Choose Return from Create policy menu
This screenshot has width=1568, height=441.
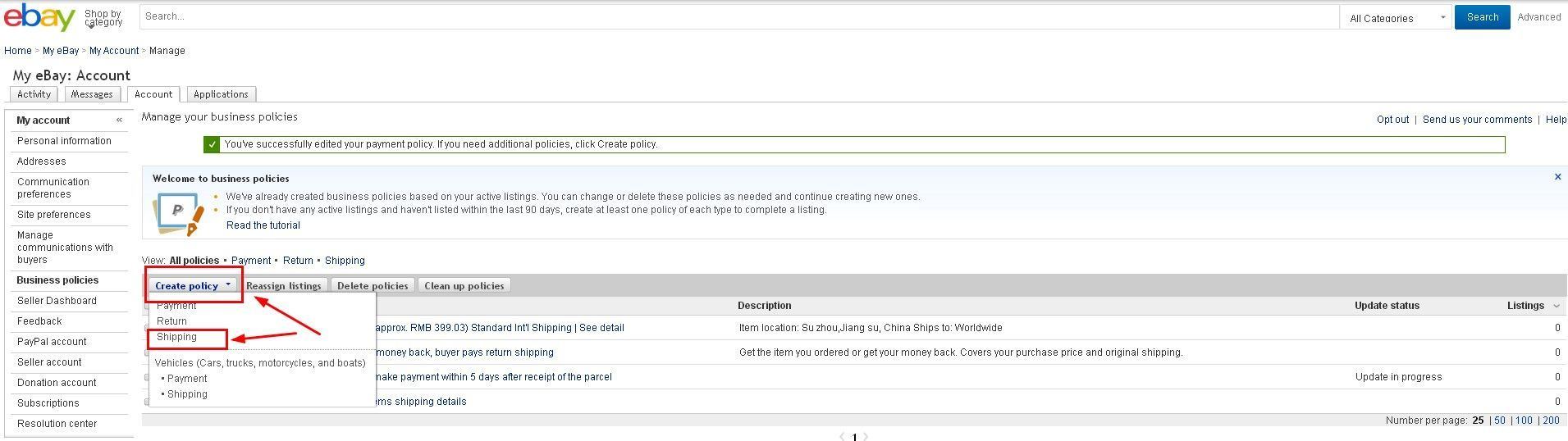point(171,321)
